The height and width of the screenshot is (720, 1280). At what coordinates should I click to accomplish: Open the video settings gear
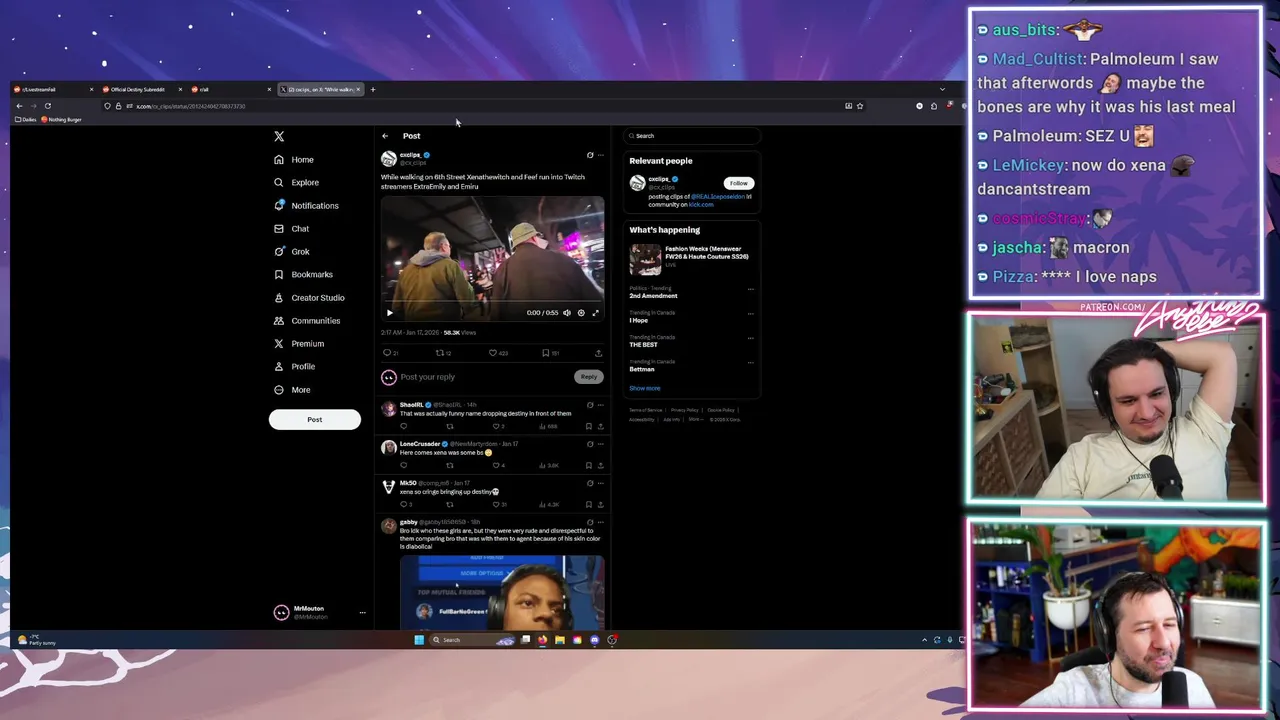point(581,313)
